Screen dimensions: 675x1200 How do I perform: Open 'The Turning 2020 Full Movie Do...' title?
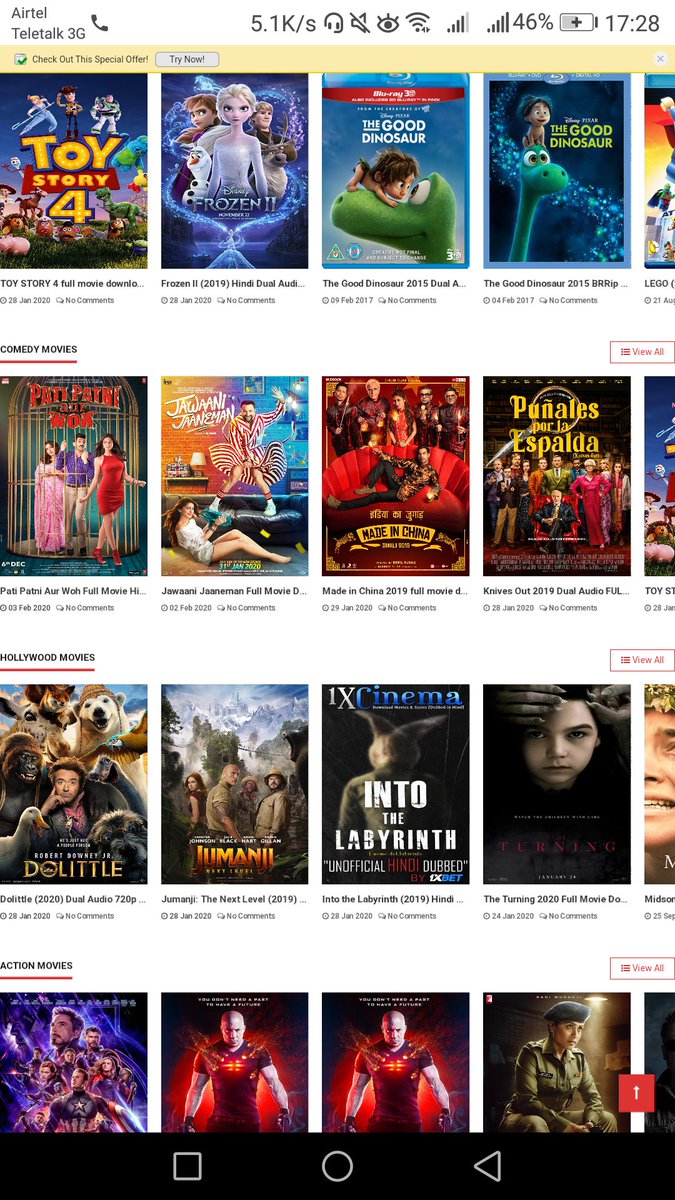pos(556,900)
